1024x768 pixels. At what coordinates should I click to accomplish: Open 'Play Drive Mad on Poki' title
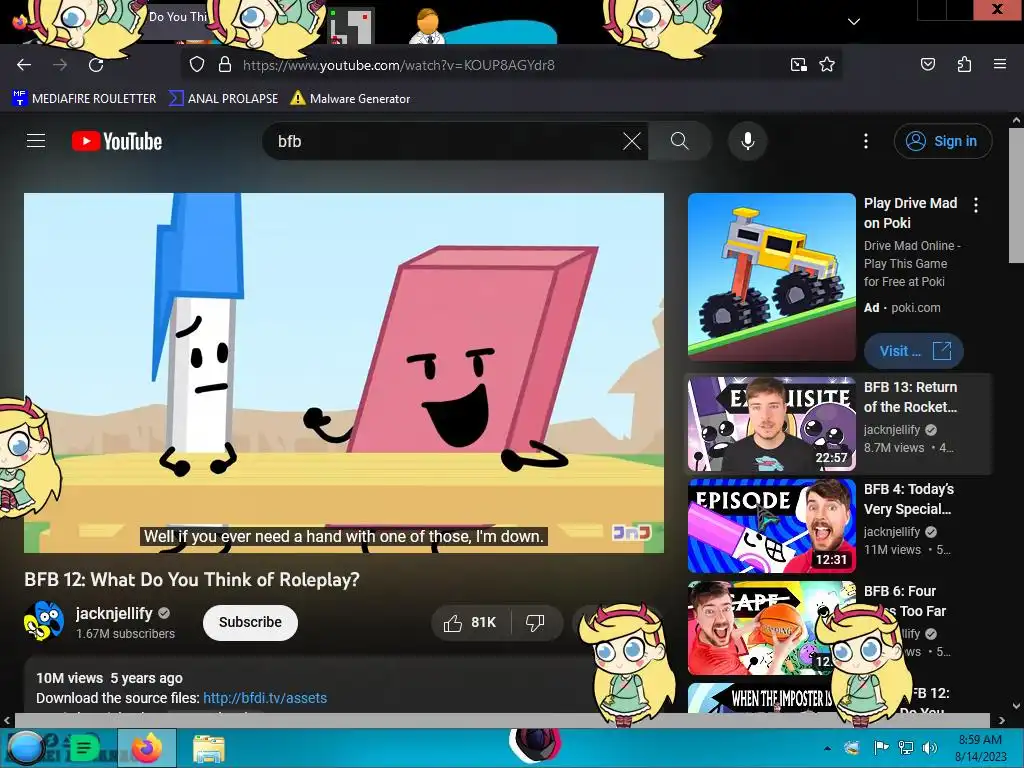tap(910, 213)
